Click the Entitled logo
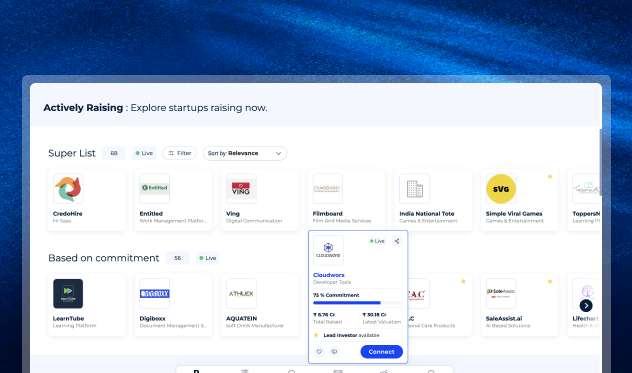 [155, 189]
